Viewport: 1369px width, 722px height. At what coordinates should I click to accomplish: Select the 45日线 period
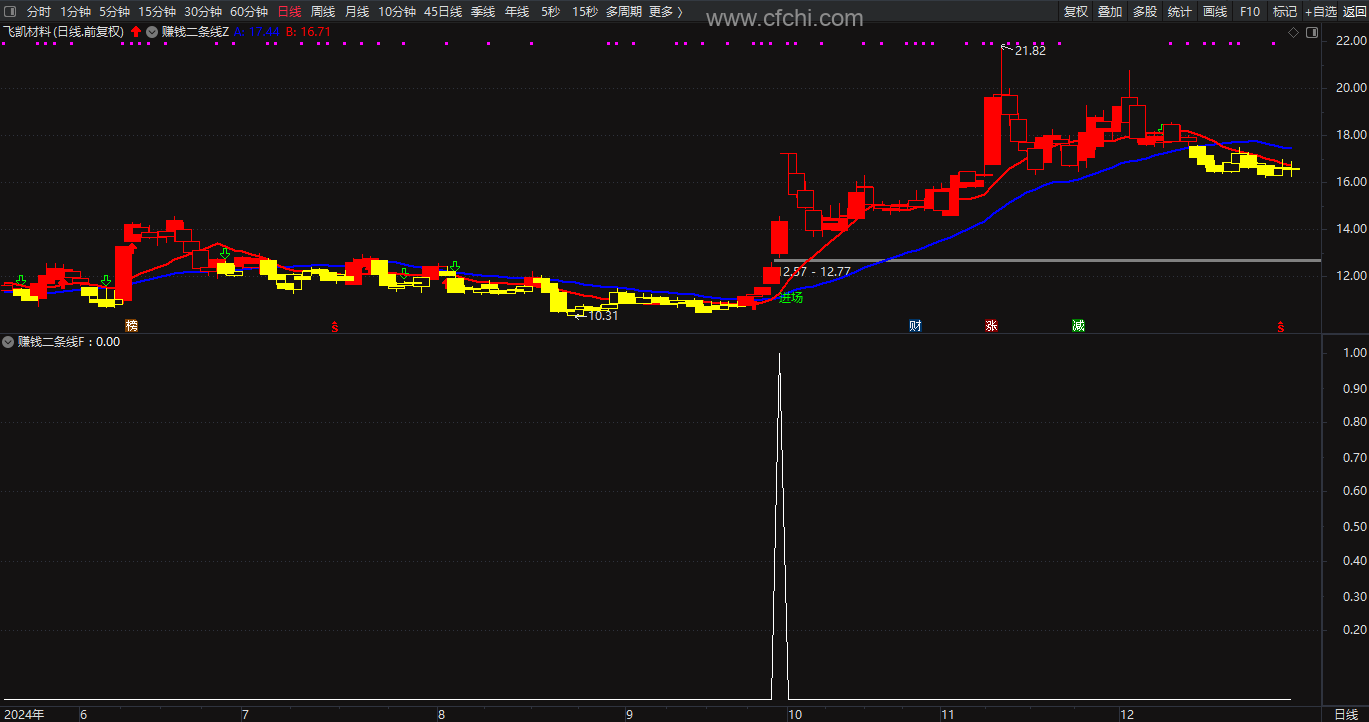pos(442,12)
